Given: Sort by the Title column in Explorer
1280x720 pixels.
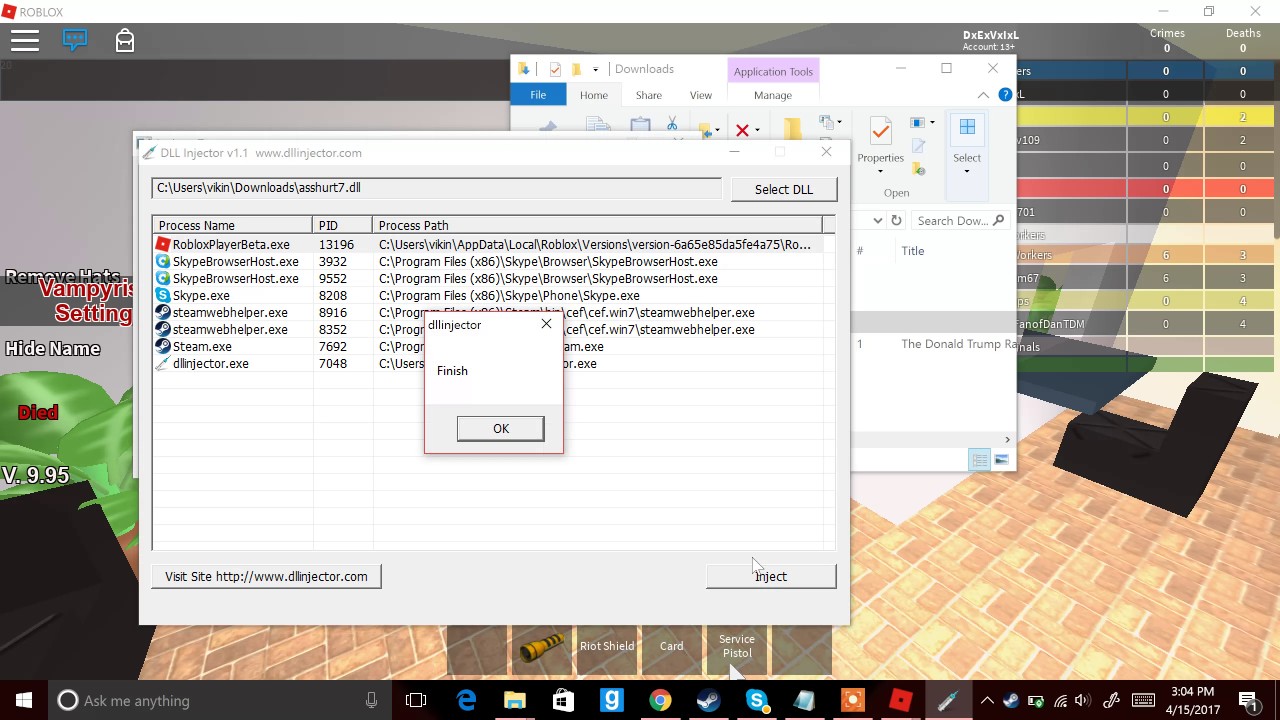Looking at the screenshot, I should pyautogui.click(x=913, y=251).
